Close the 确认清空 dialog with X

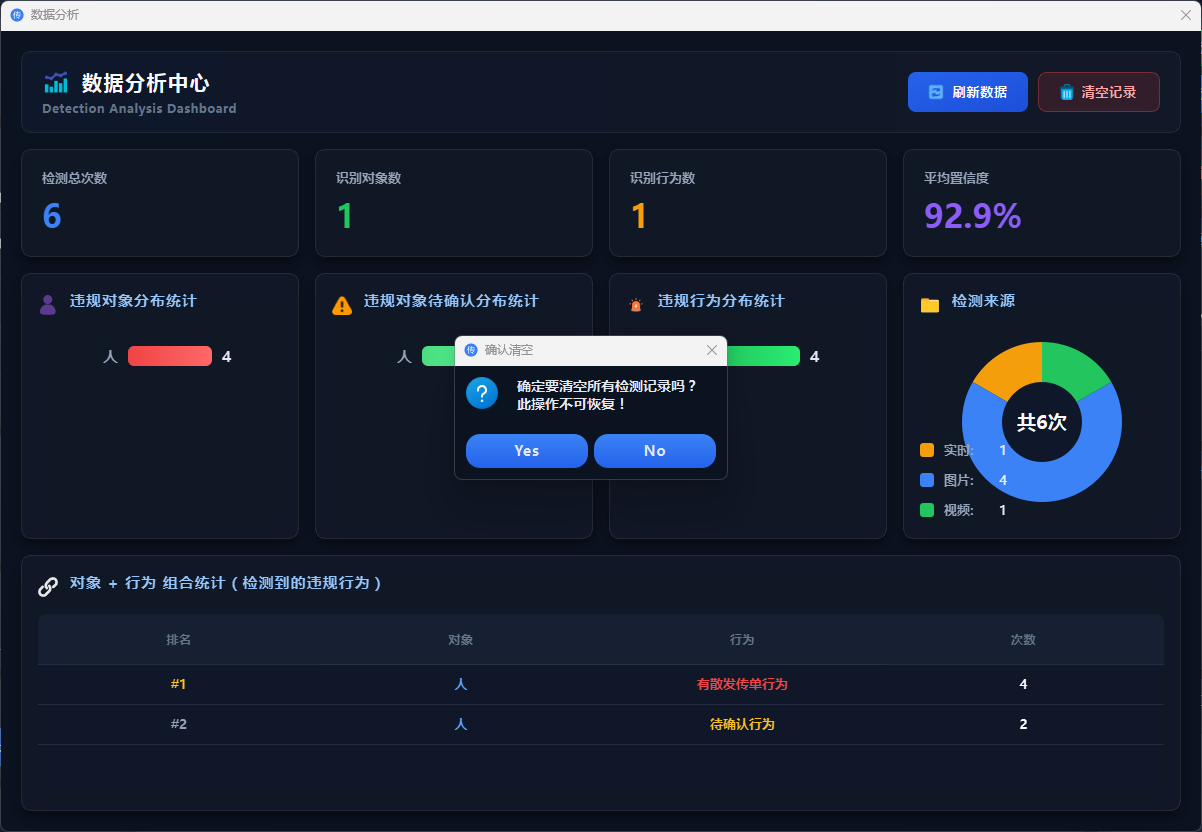point(712,350)
